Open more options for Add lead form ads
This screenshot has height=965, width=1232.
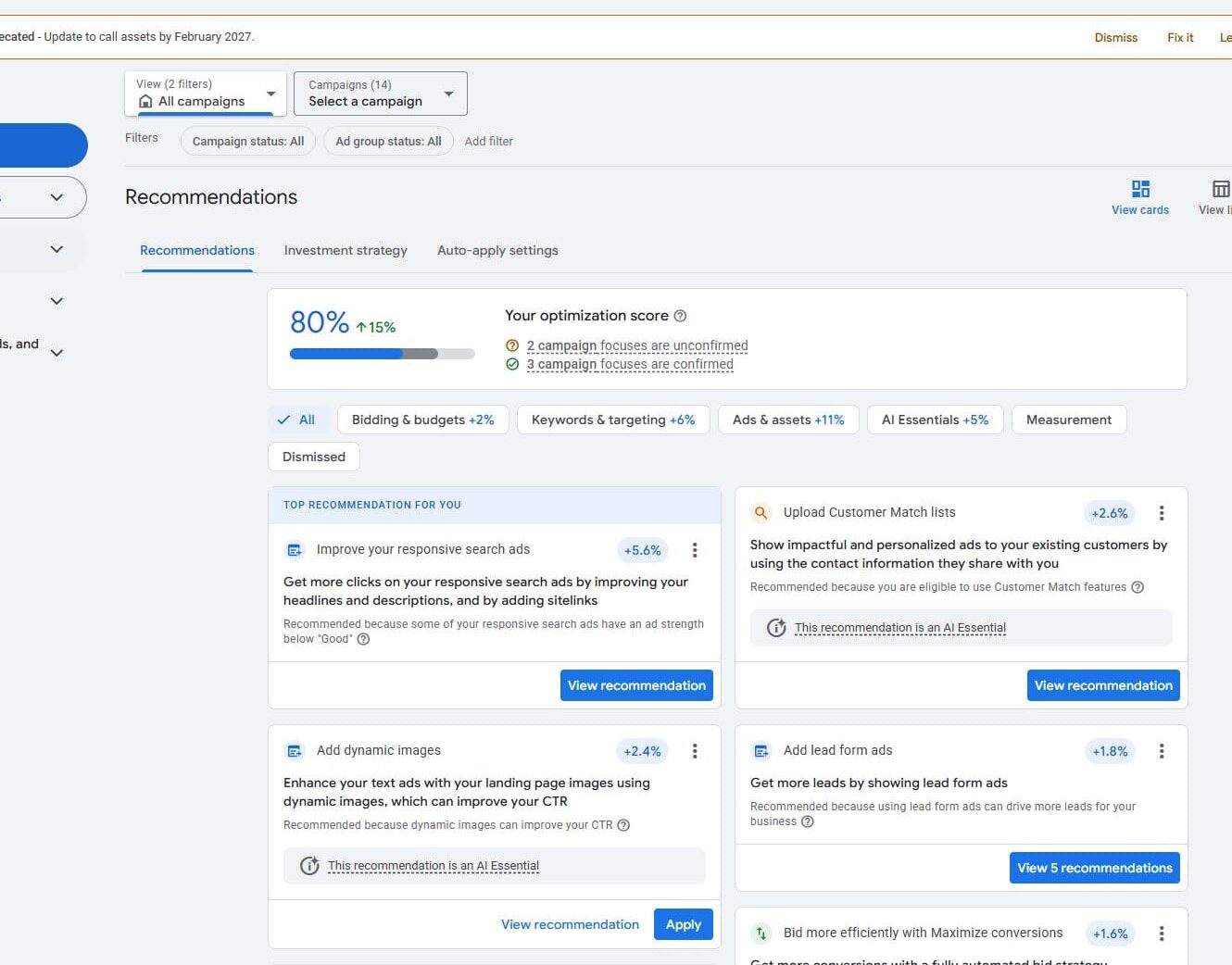[x=1162, y=751]
